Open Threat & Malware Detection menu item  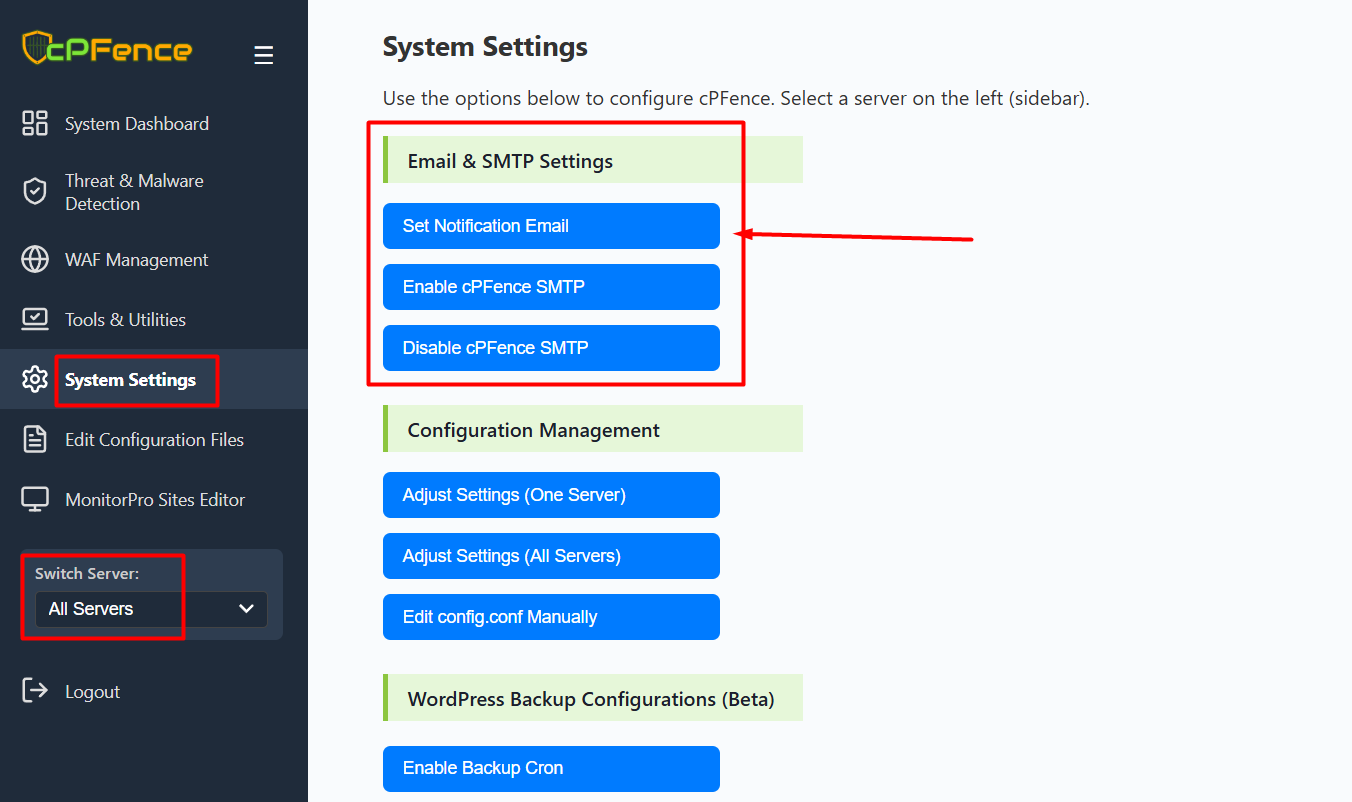click(134, 192)
